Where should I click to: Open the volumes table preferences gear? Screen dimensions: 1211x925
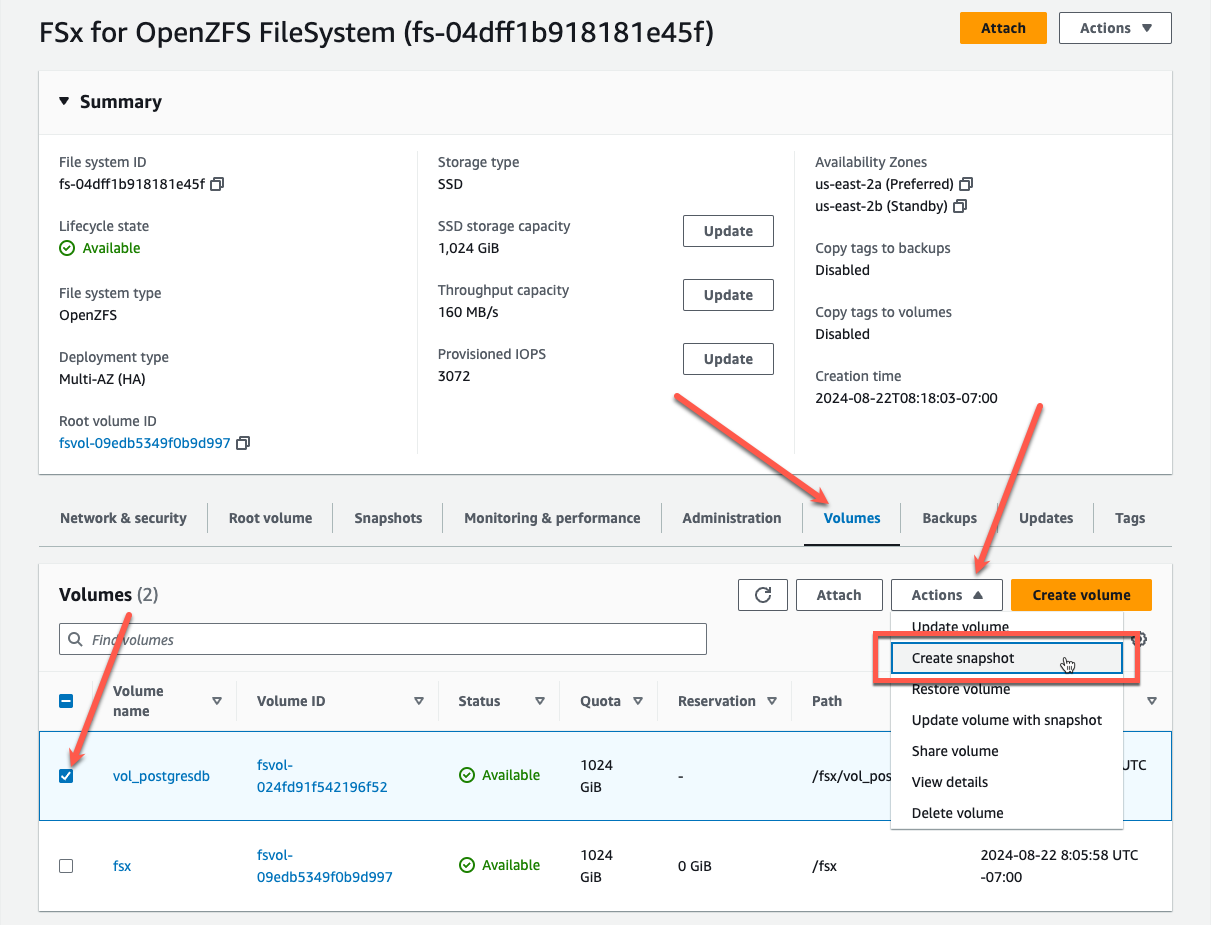(1140, 639)
